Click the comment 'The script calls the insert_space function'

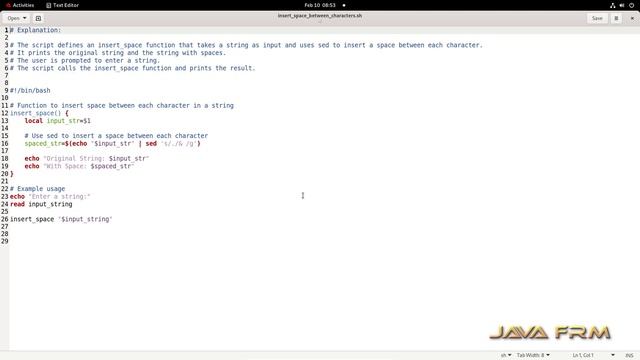pos(133,68)
